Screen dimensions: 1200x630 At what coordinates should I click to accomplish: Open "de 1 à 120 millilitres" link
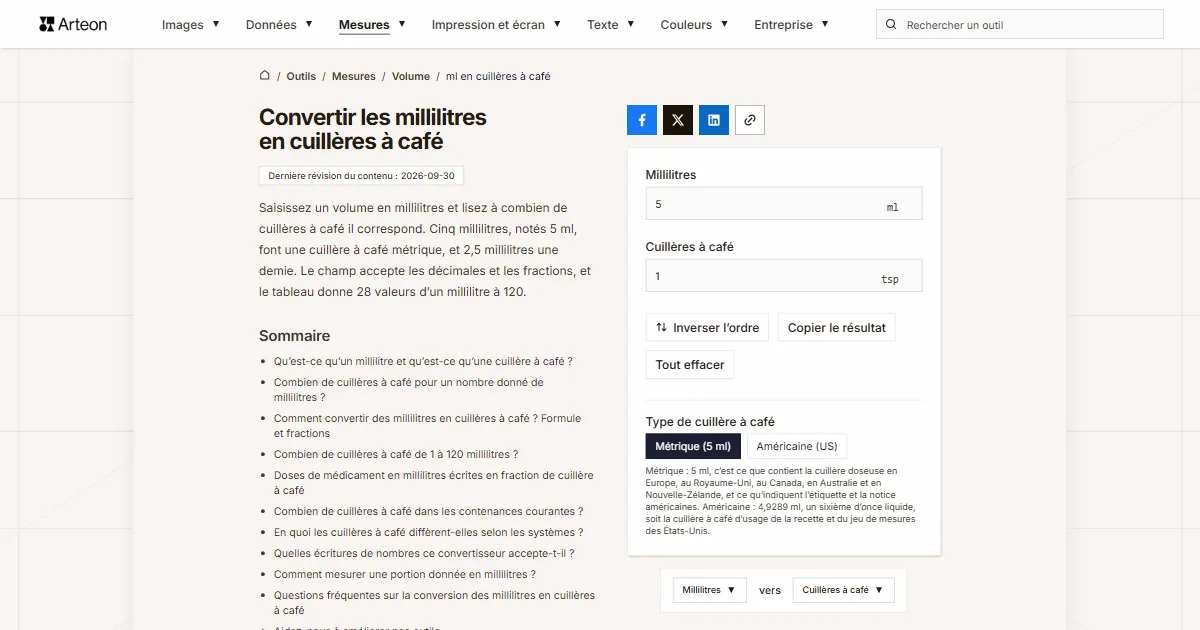point(396,454)
